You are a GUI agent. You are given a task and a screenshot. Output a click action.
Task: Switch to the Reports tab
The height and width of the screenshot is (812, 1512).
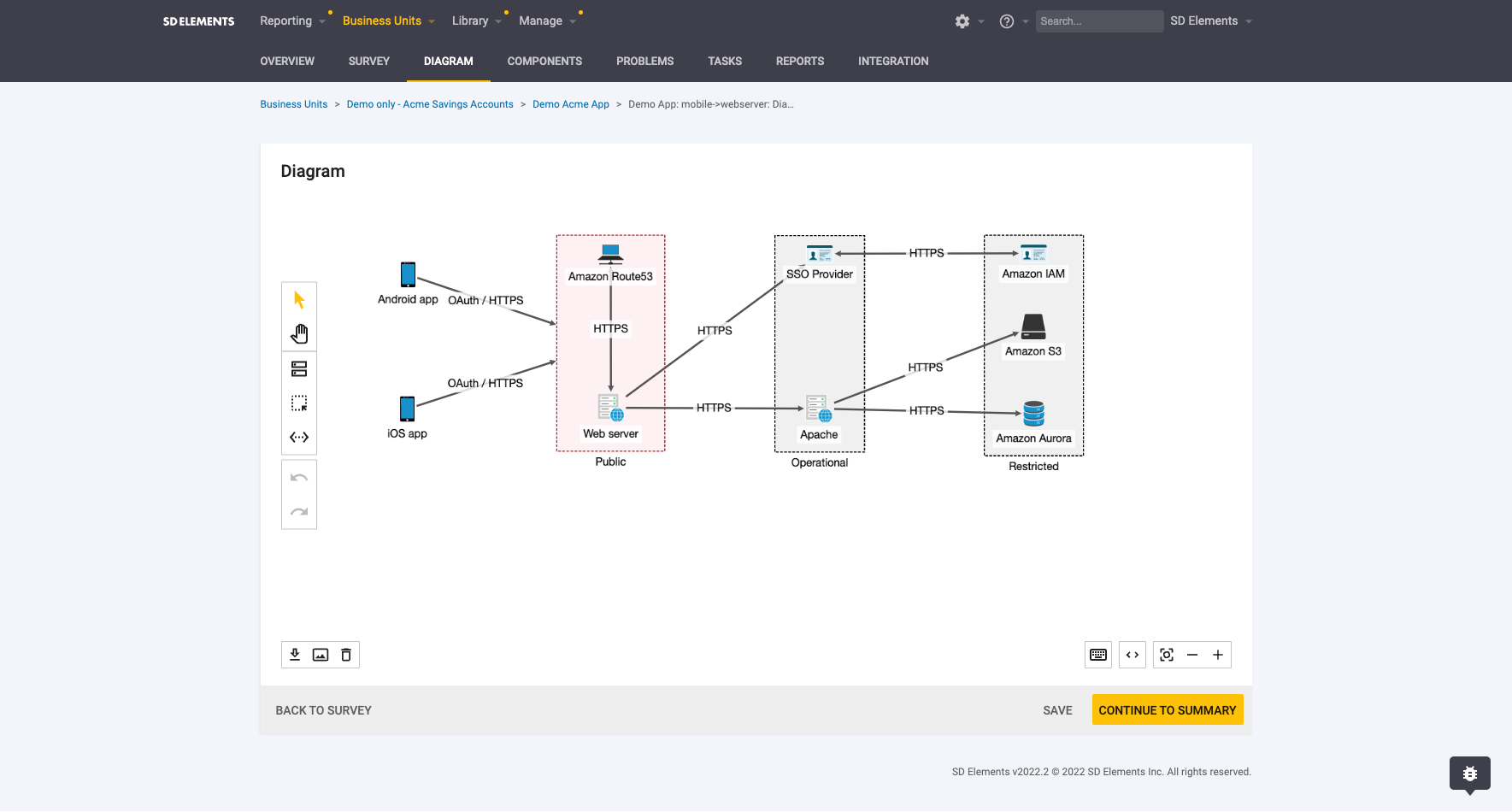coord(800,62)
